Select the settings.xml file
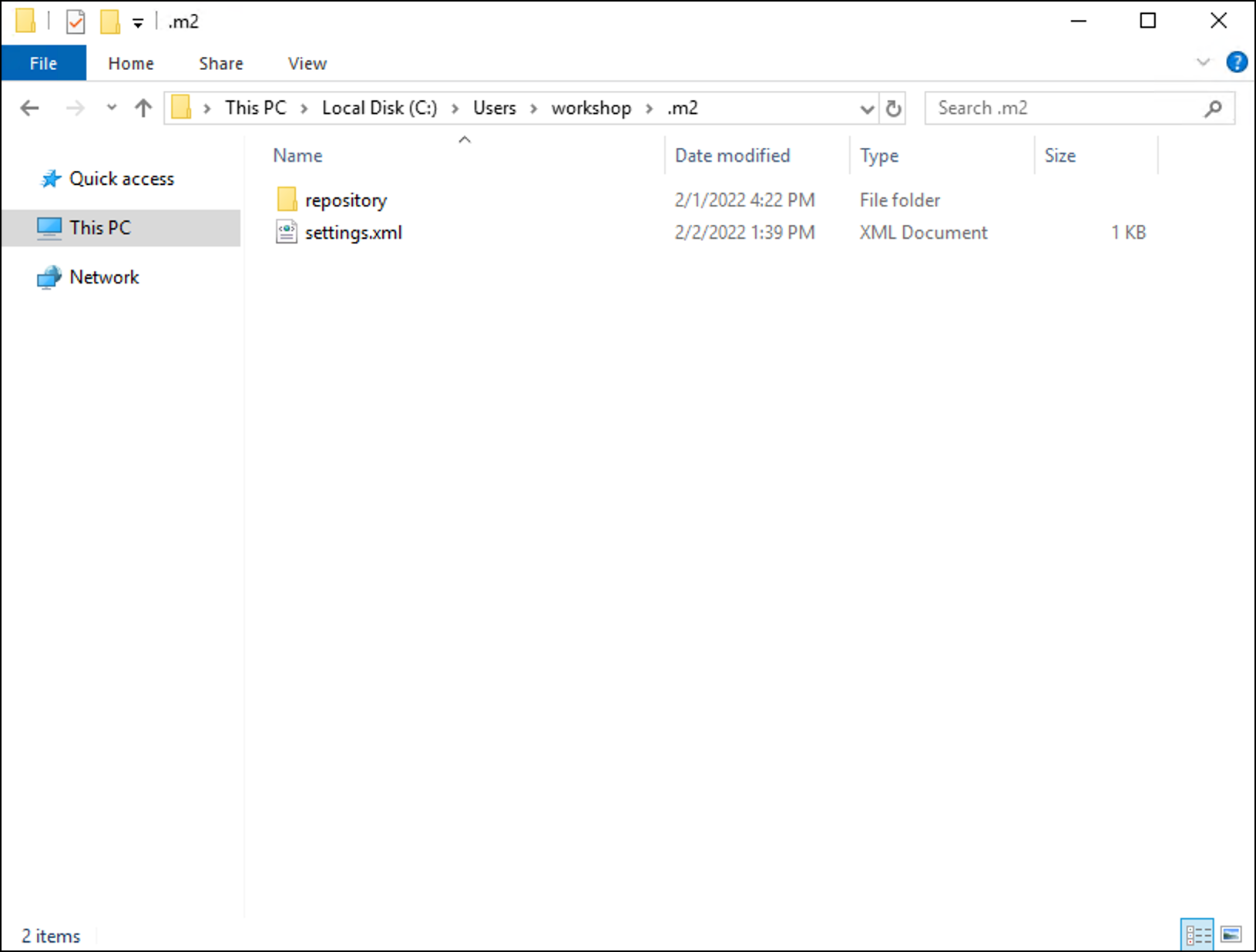The image size is (1256, 952). coord(353,233)
